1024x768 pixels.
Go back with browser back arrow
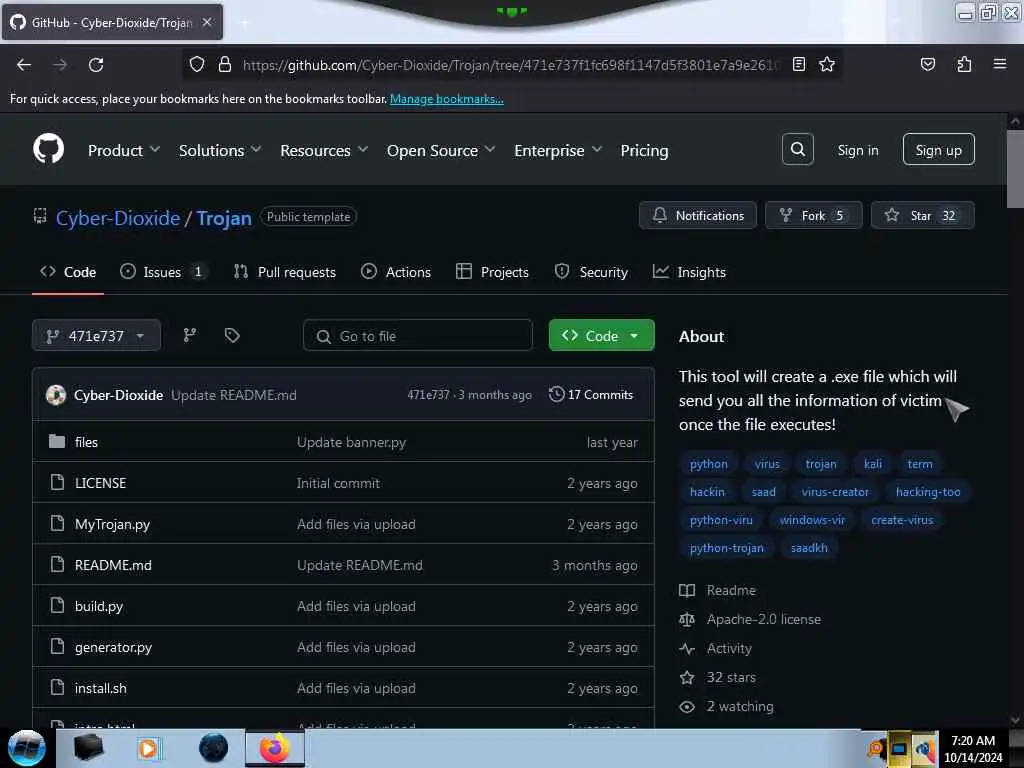24,65
